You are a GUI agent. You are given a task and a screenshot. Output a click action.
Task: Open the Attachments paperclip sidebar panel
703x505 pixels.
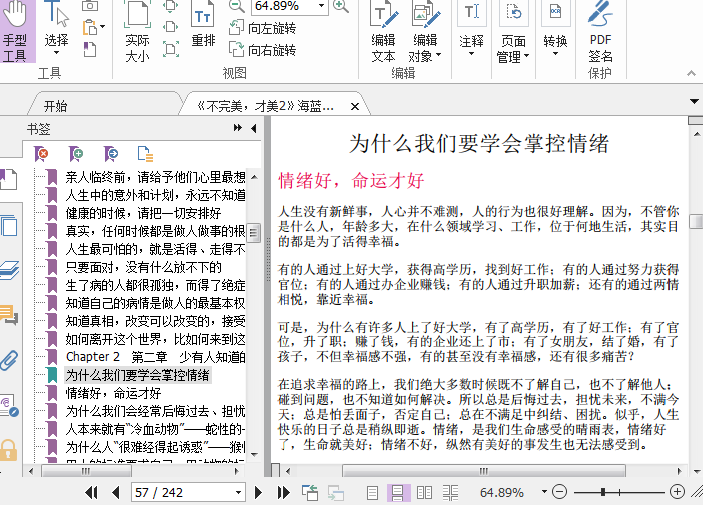9,360
